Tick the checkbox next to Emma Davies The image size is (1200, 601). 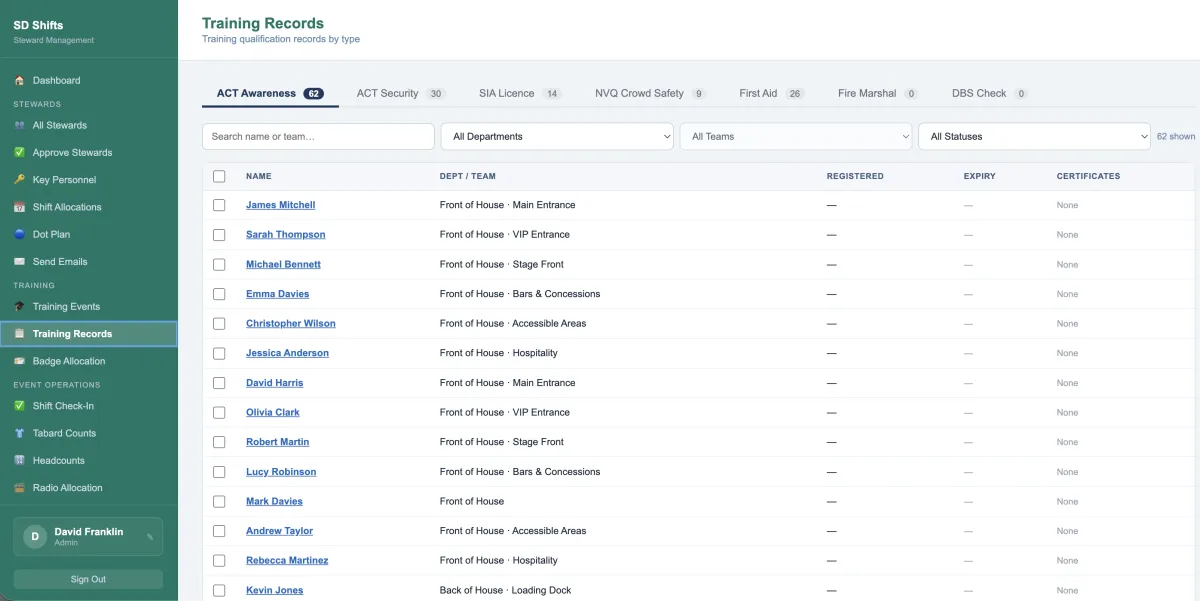point(219,294)
